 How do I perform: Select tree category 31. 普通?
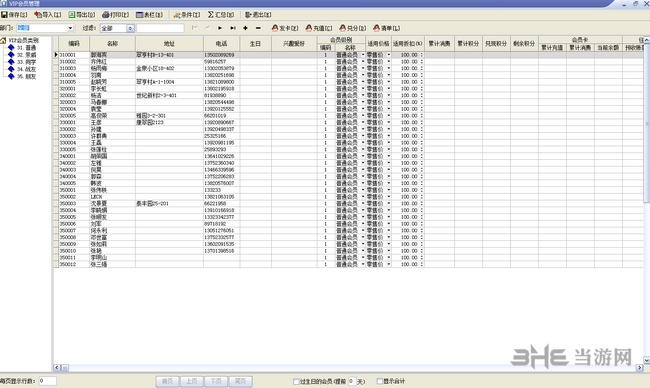click(x=27, y=48)
